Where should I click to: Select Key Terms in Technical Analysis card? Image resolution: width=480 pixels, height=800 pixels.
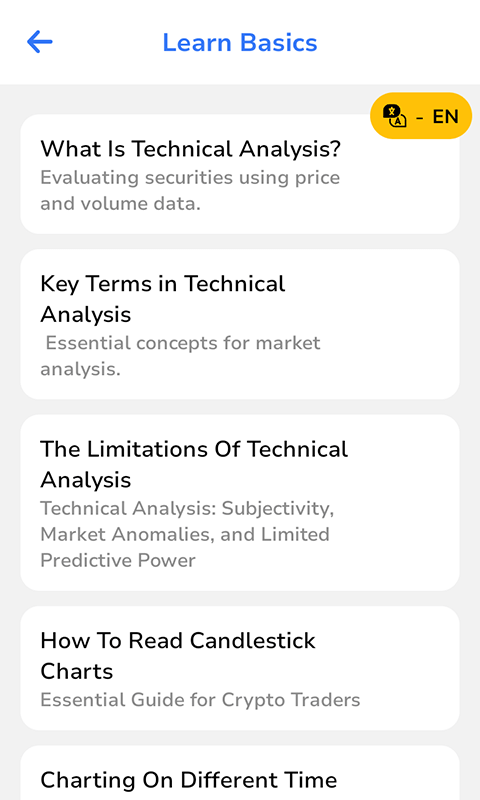pos(240,324)
